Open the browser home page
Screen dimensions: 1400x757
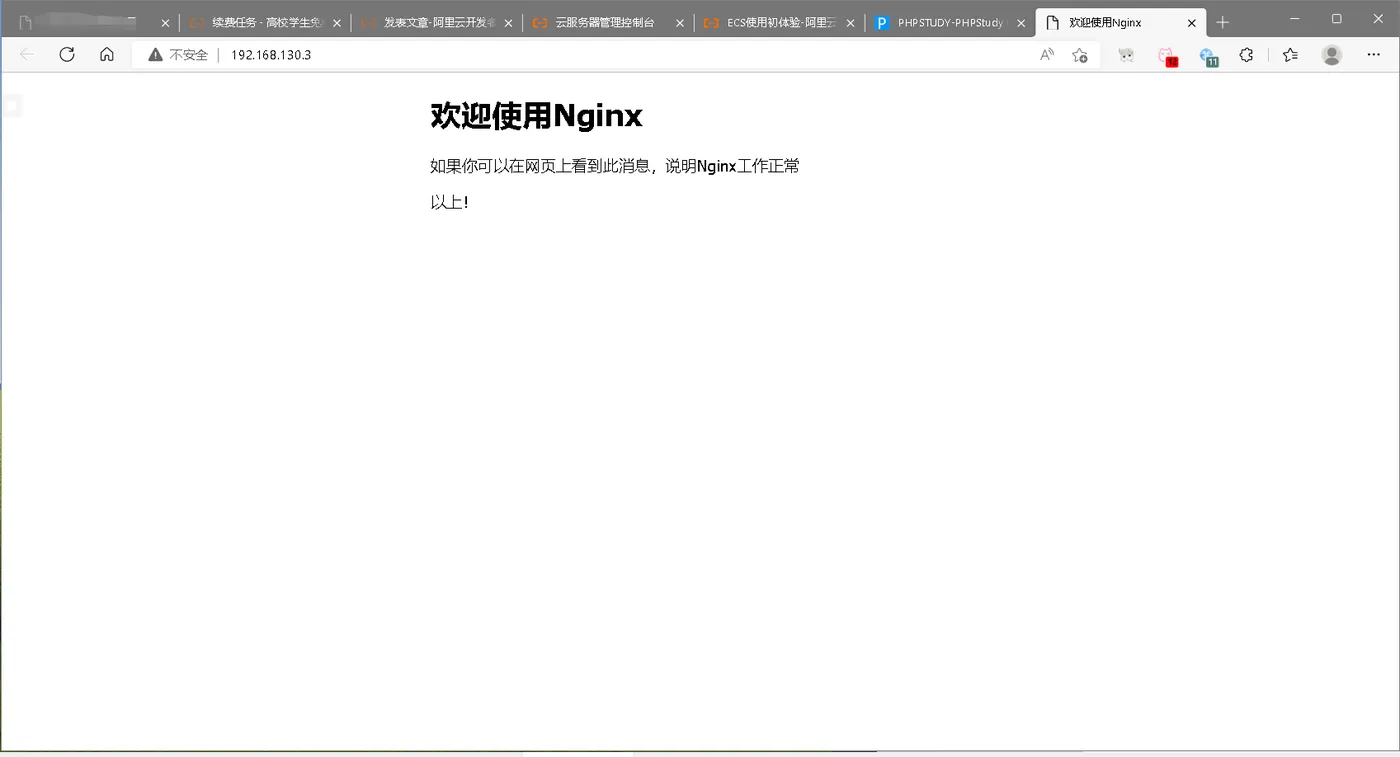point(107,55)
